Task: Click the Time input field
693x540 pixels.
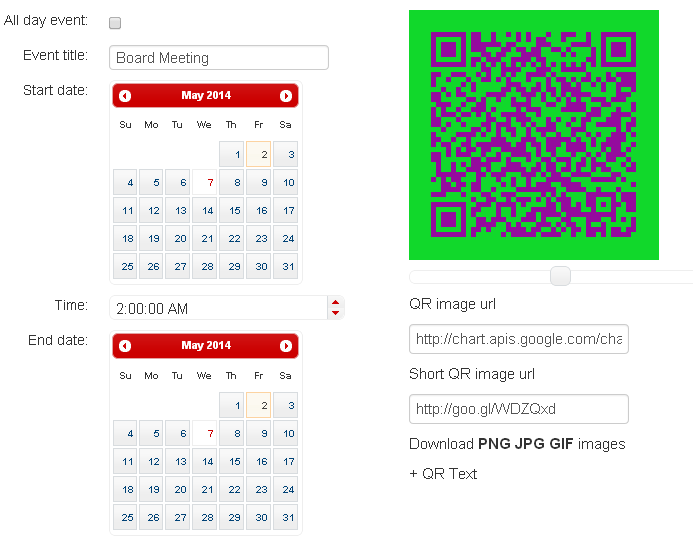Action: pos(218,308)
